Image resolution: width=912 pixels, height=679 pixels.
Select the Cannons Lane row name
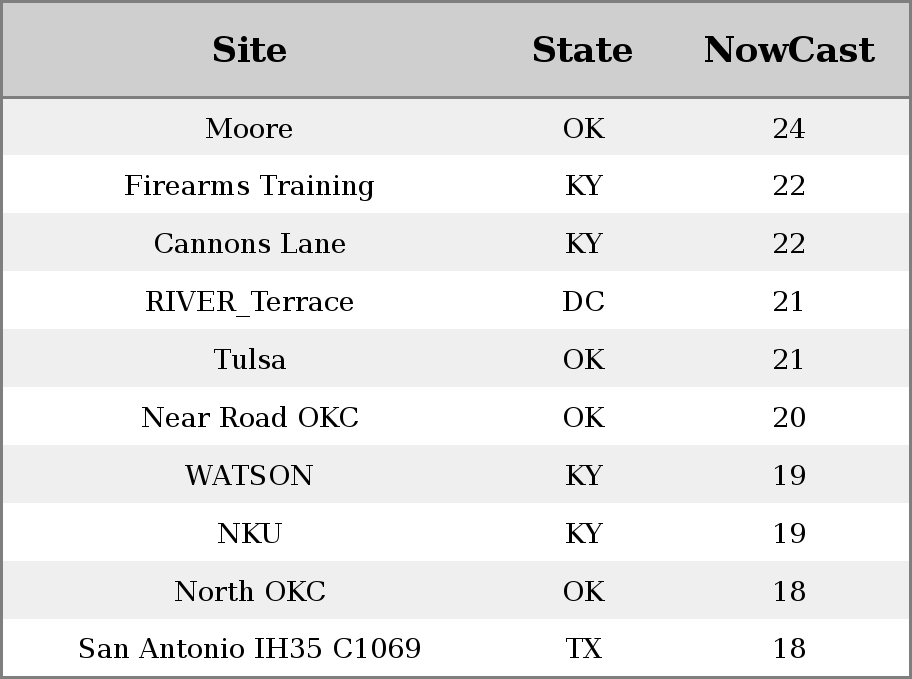(250, 243)
